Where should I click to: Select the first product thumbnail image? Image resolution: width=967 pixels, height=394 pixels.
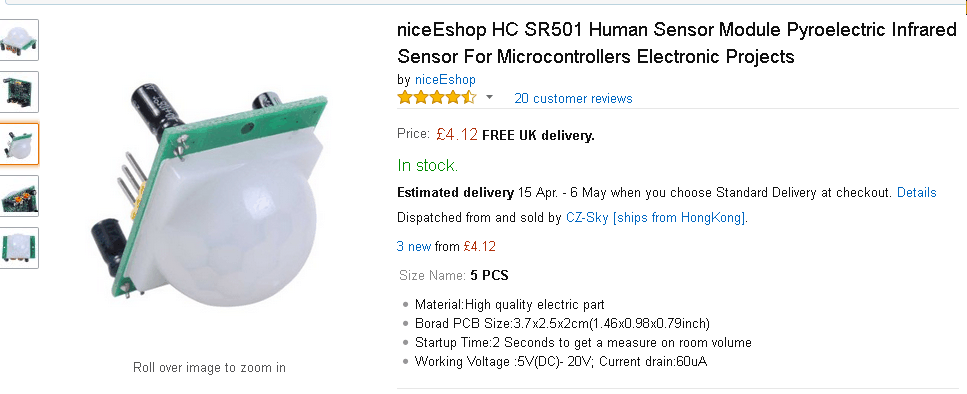19,40
